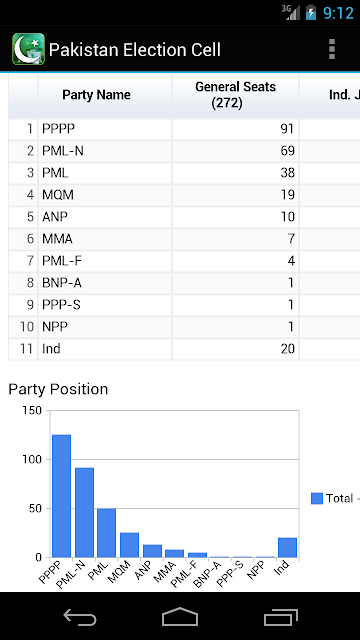Tap the PML-N bar in chart
360x640 pixels.
[x=84, y=513]
